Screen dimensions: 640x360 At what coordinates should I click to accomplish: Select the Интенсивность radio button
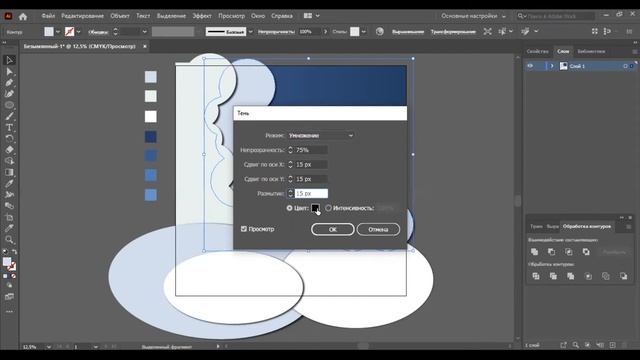[328, 208]
